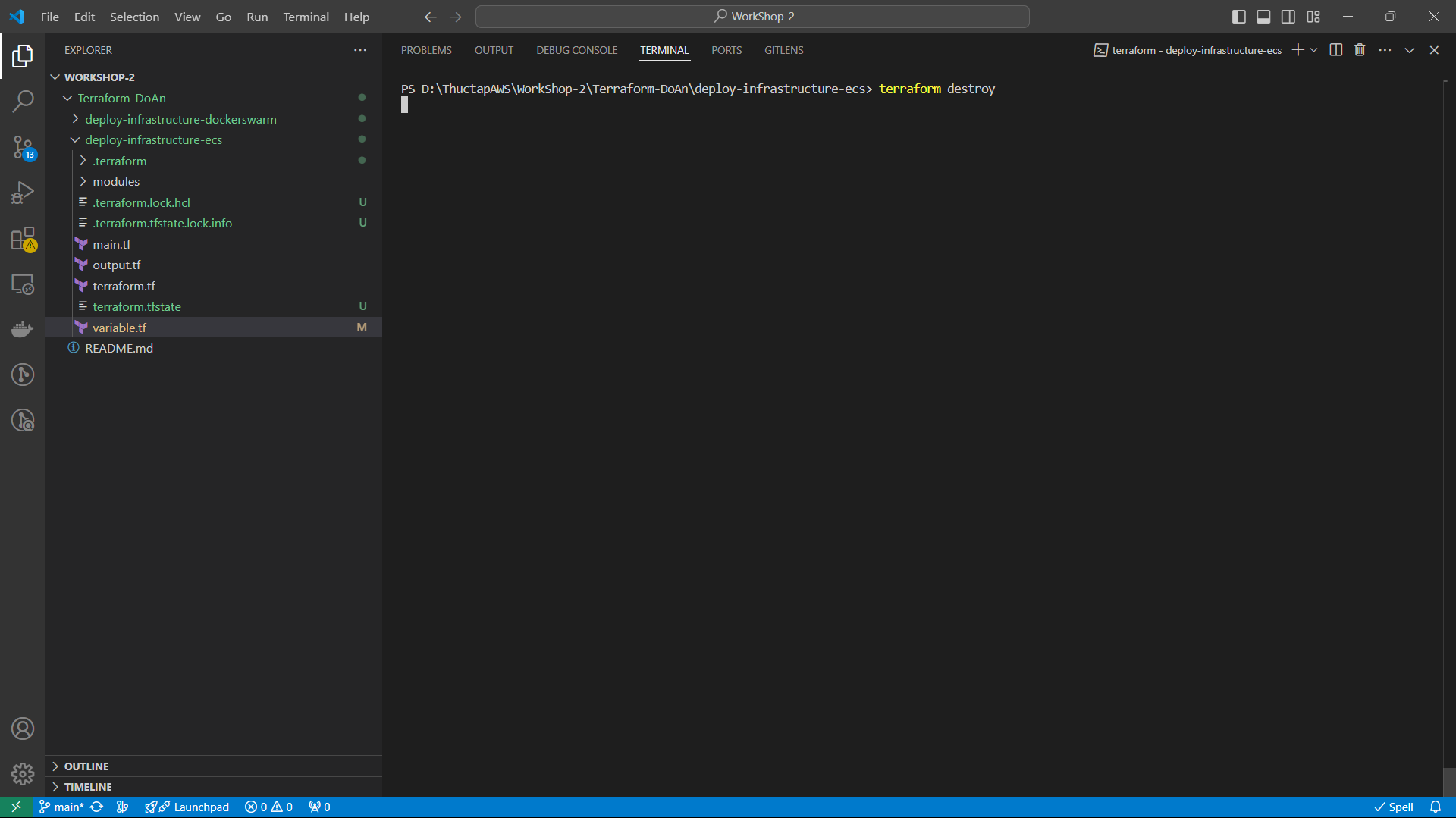Open Explorer views and more actions ellipsis

[360, 50]
